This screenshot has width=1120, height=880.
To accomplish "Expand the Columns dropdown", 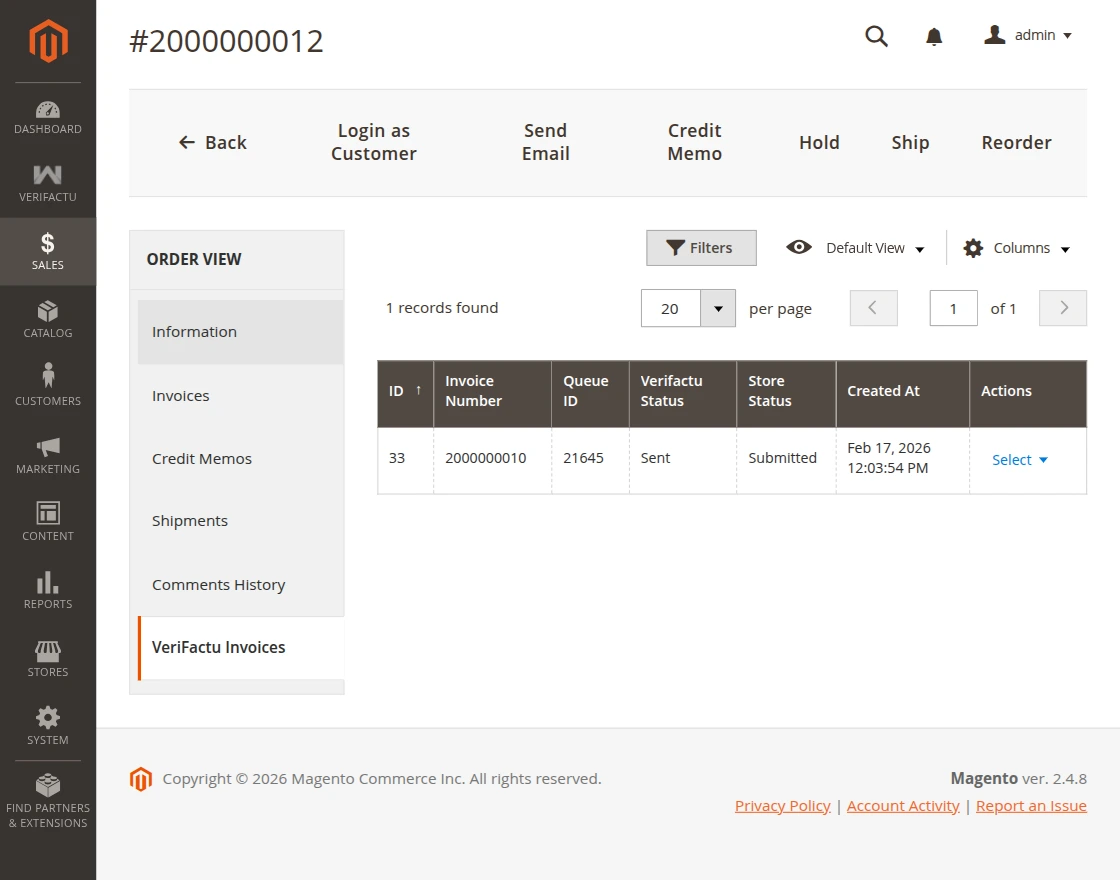I will 1015,247.
